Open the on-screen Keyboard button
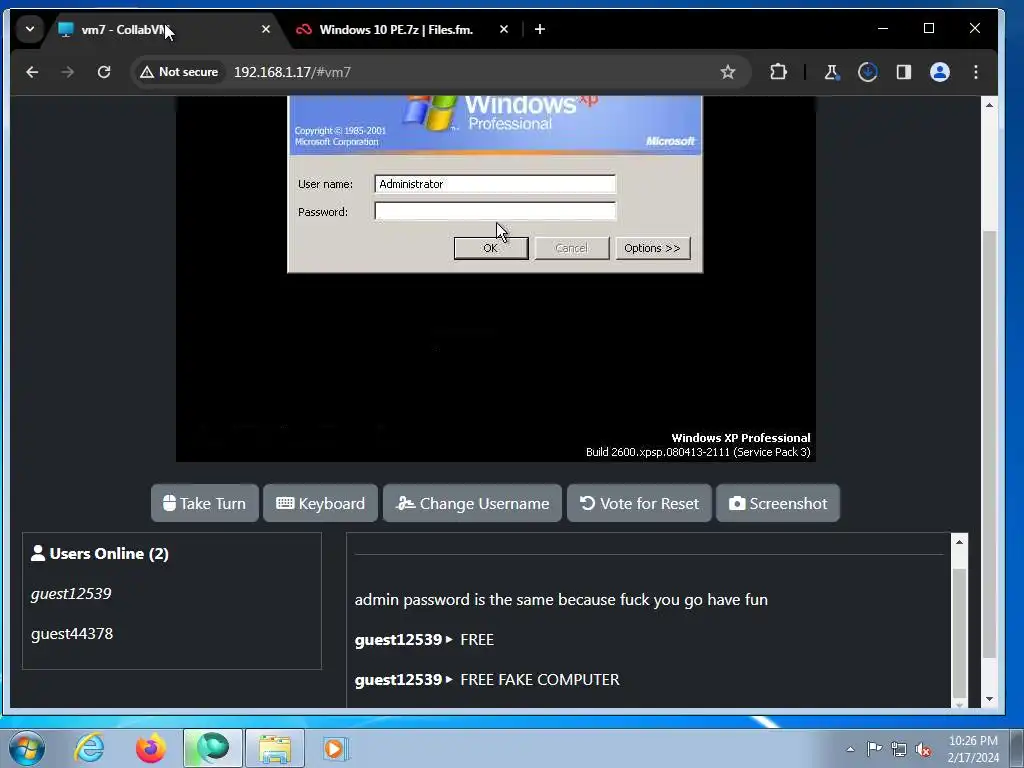The image size is (1024, 768). pos(321,503)
